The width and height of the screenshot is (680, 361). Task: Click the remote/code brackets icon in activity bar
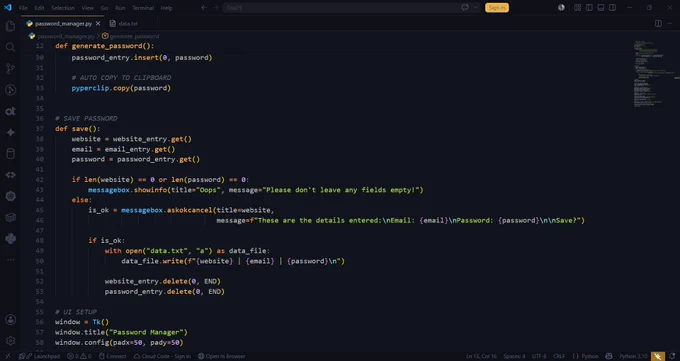[10, 175]
